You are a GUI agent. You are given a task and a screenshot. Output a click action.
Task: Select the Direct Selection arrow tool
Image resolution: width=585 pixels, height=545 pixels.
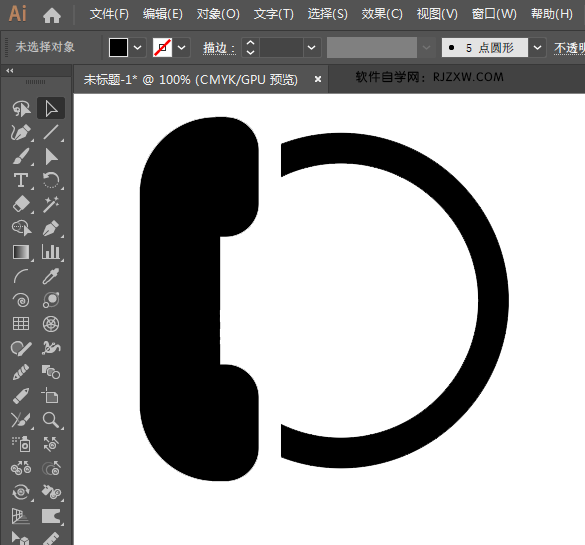click(51, 109)
